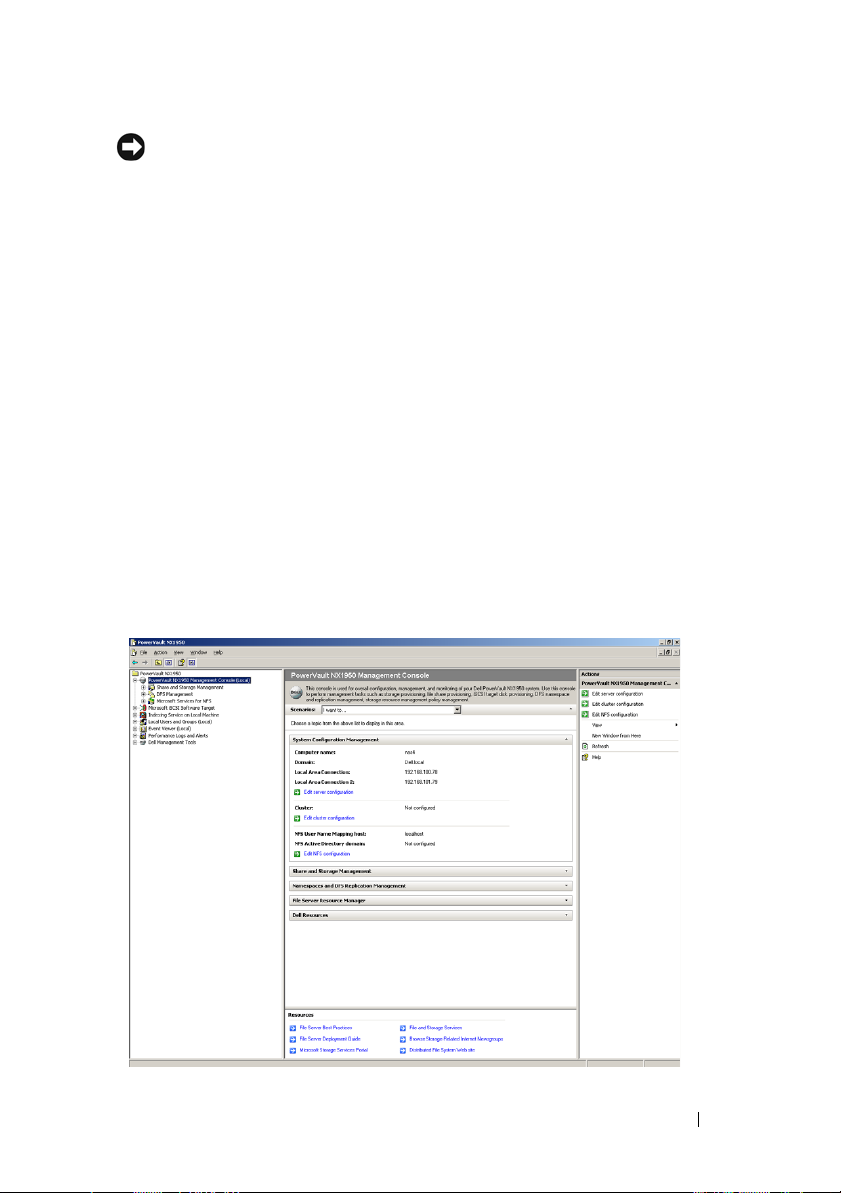Expand the Microsoft iSCSI Software Target node
This screenshot has height=1193, width=841.
tap(135, 708)
